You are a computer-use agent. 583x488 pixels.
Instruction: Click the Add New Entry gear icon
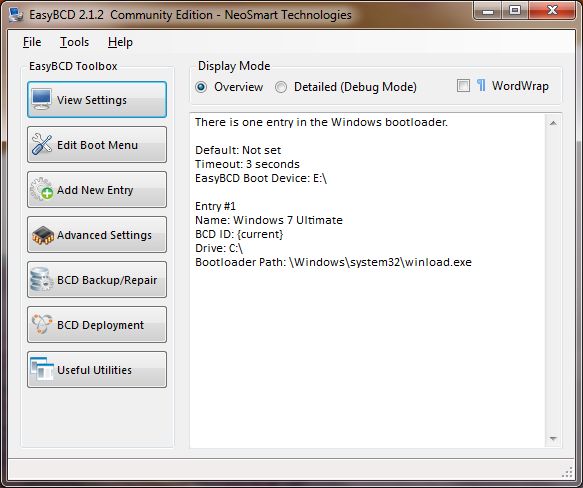pyautogui.click(x=42, y=189)
